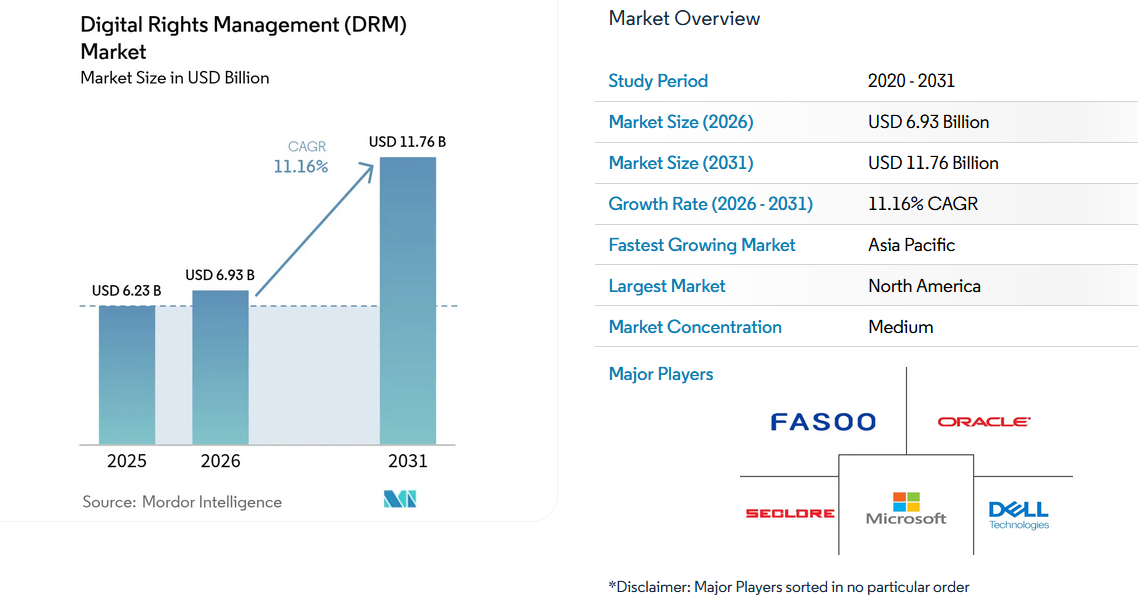The image size is (1138, 600).
Task: Click the chart title 'Digital Rights Management (DRM) Market'
Action: (x=243, y=38)
